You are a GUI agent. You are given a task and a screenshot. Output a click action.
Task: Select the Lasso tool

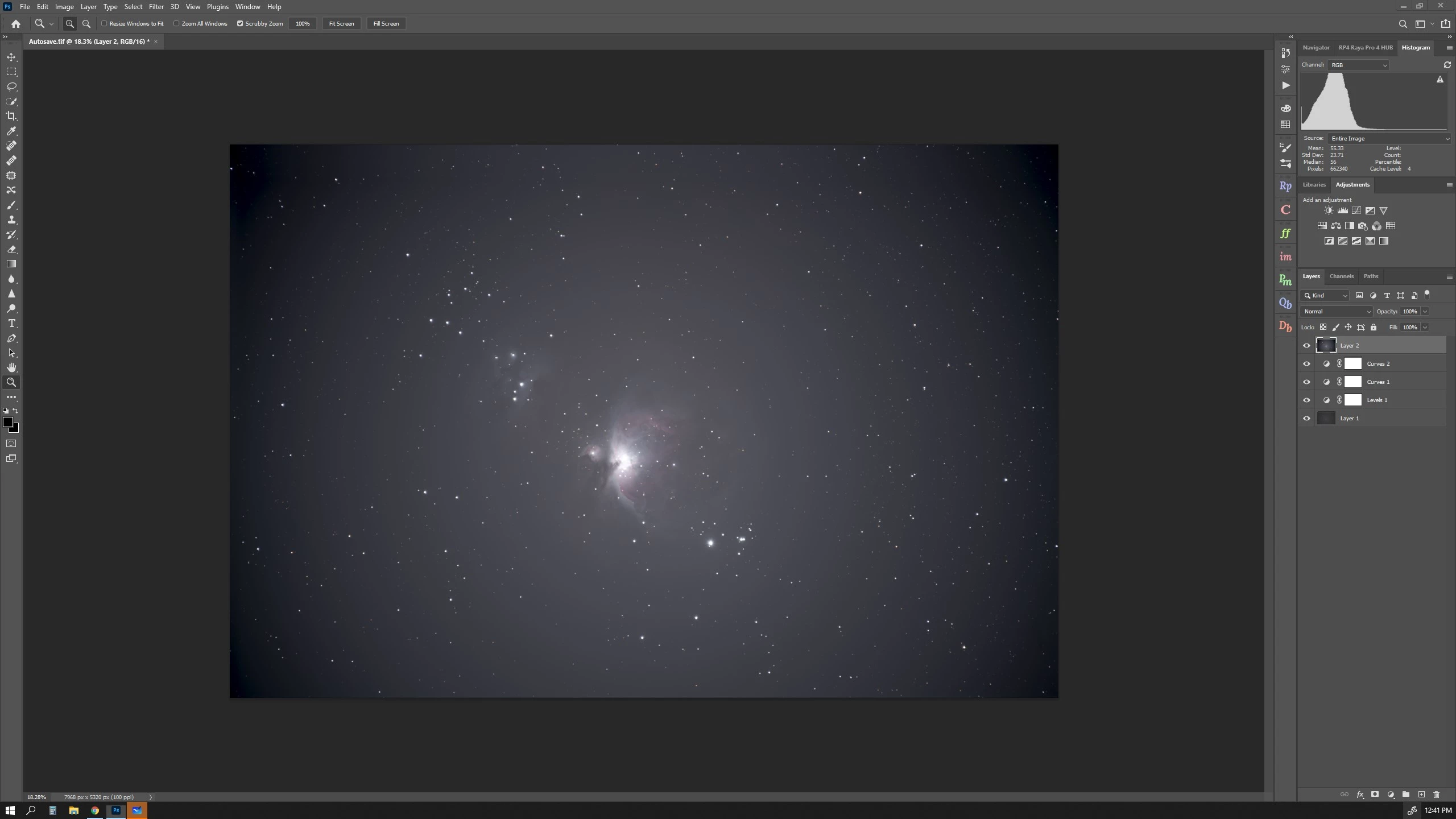tap(11, 86)
